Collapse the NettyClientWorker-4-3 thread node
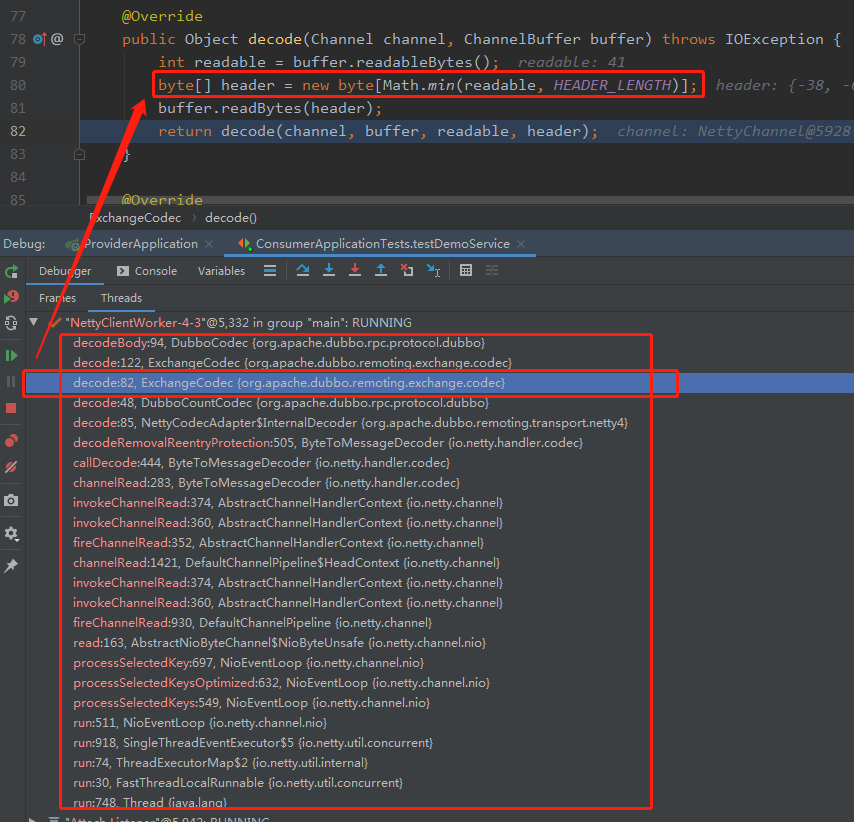 tap(34, 322)
